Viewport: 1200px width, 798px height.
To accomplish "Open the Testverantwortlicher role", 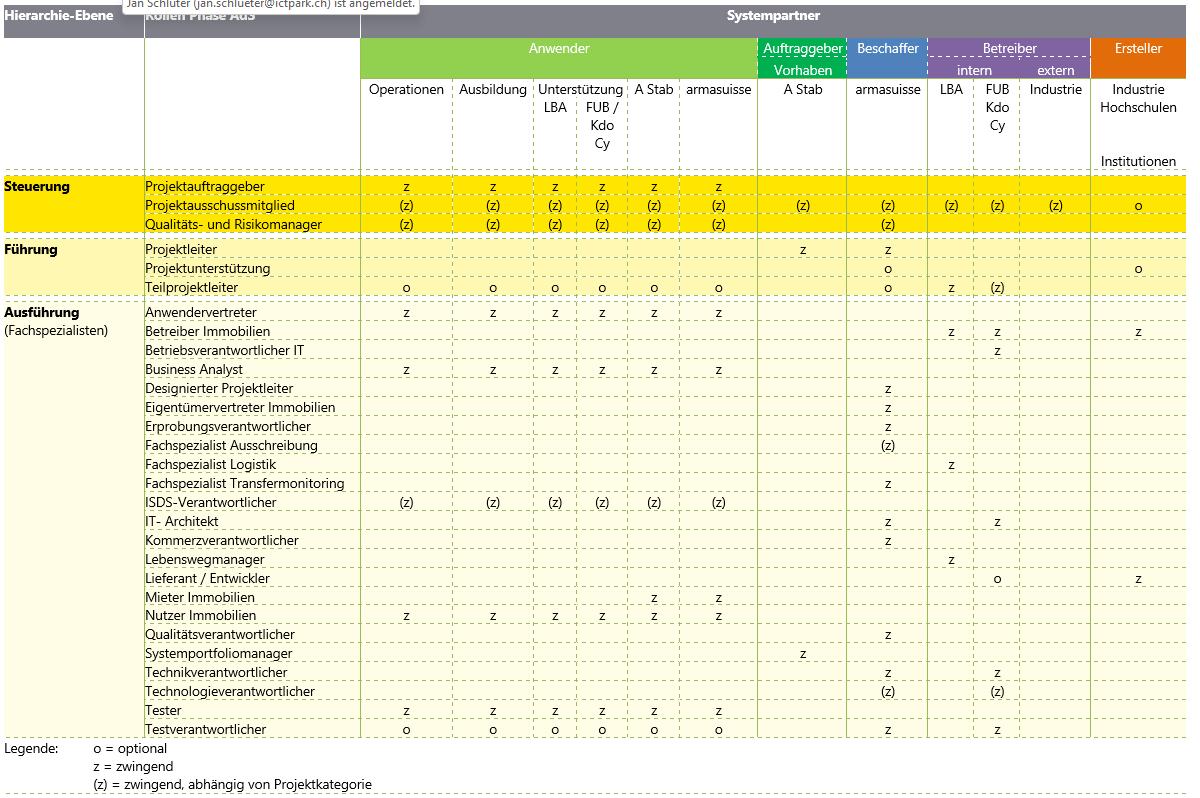I will coord(206,730).
